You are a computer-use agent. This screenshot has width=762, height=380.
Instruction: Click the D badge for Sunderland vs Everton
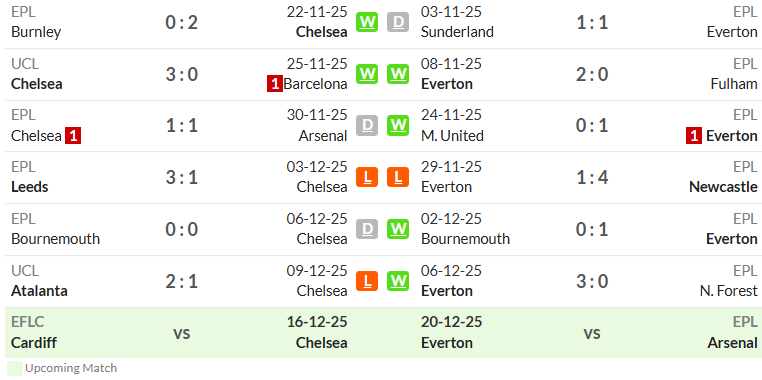click(398, 22)
